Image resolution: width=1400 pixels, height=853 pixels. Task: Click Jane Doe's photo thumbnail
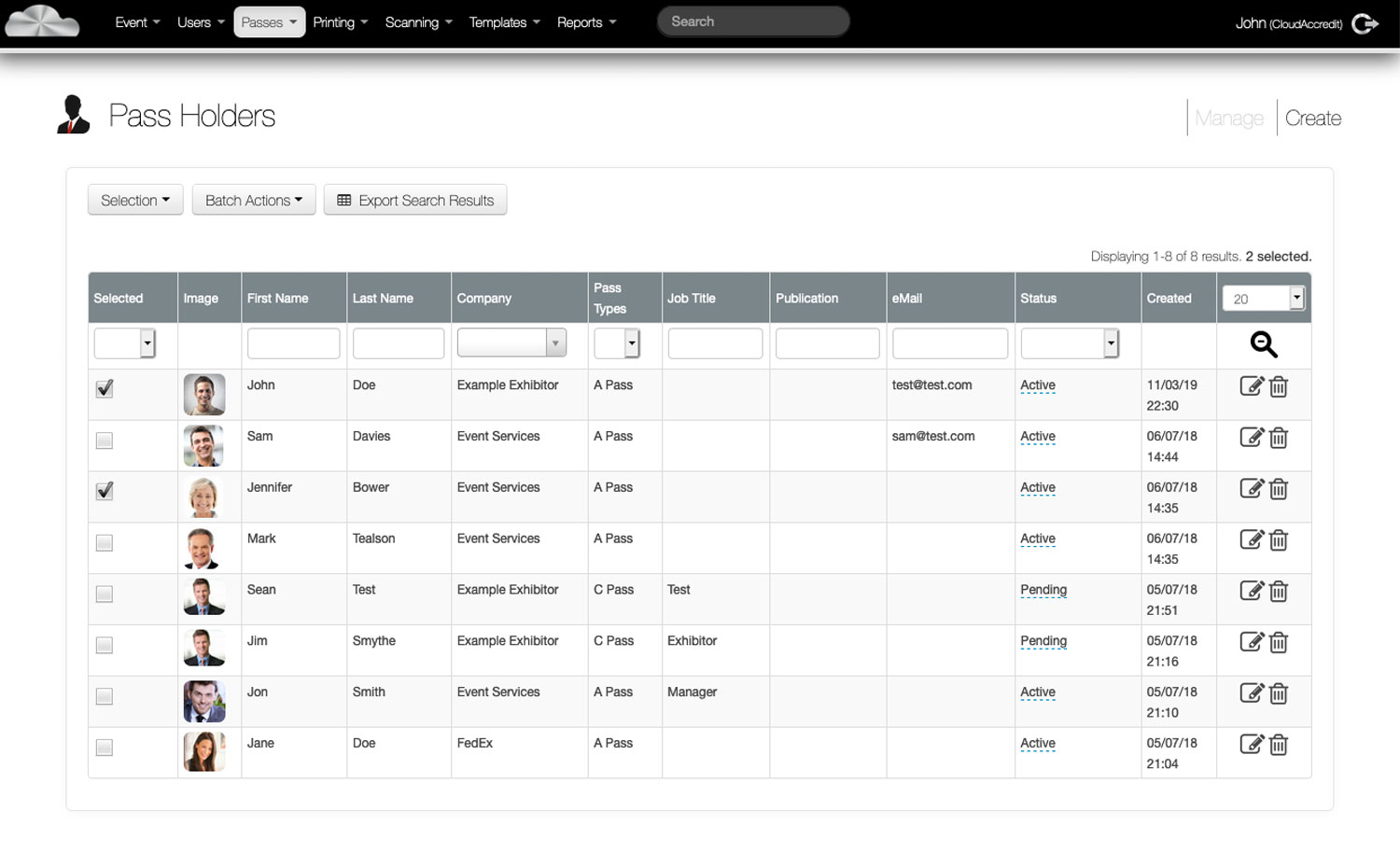[204, 752]
